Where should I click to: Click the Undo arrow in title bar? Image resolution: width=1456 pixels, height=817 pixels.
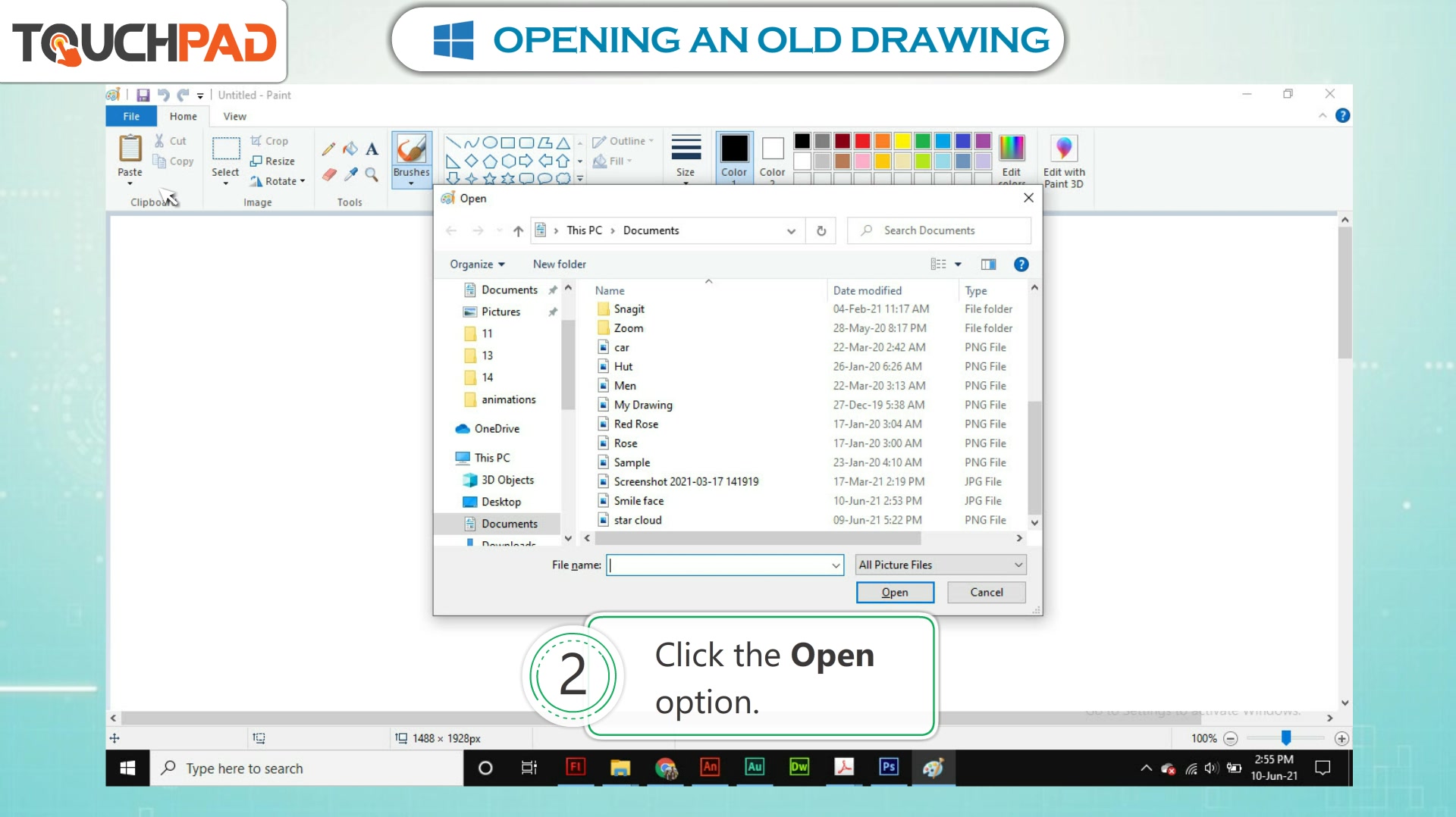(163, 95)
